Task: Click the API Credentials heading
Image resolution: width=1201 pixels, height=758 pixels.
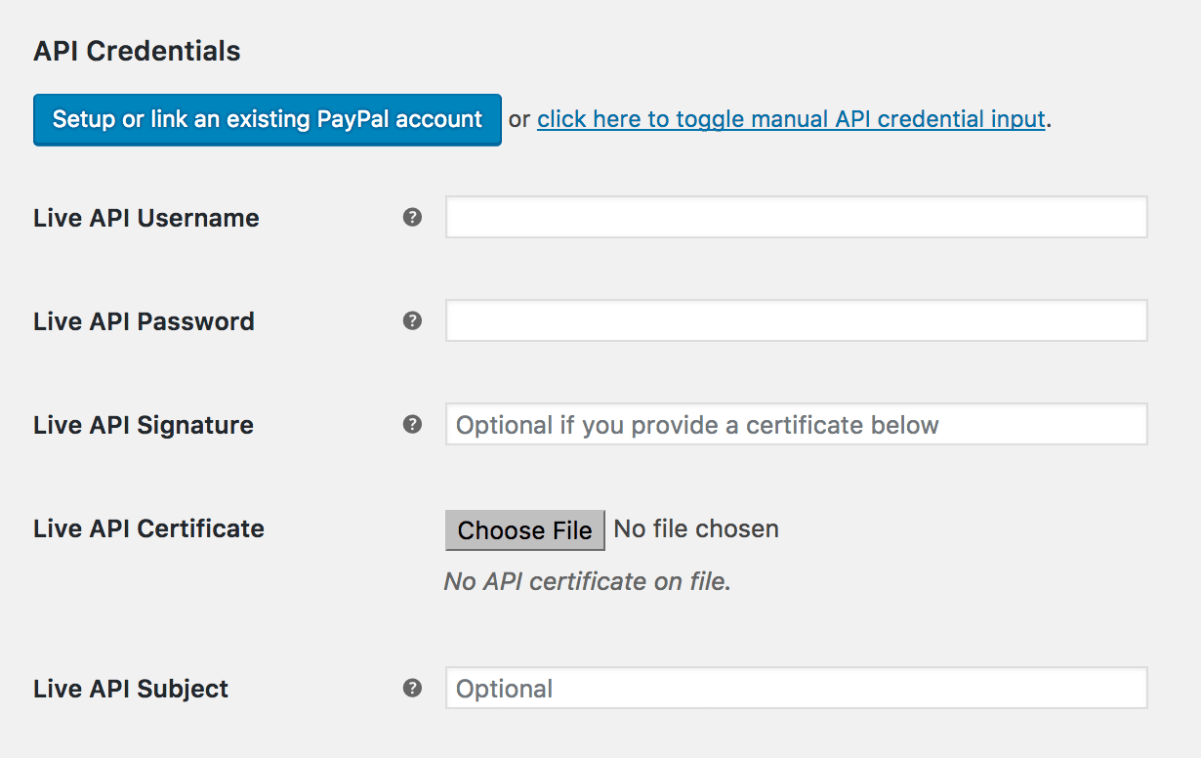Action: click(136, 50)
